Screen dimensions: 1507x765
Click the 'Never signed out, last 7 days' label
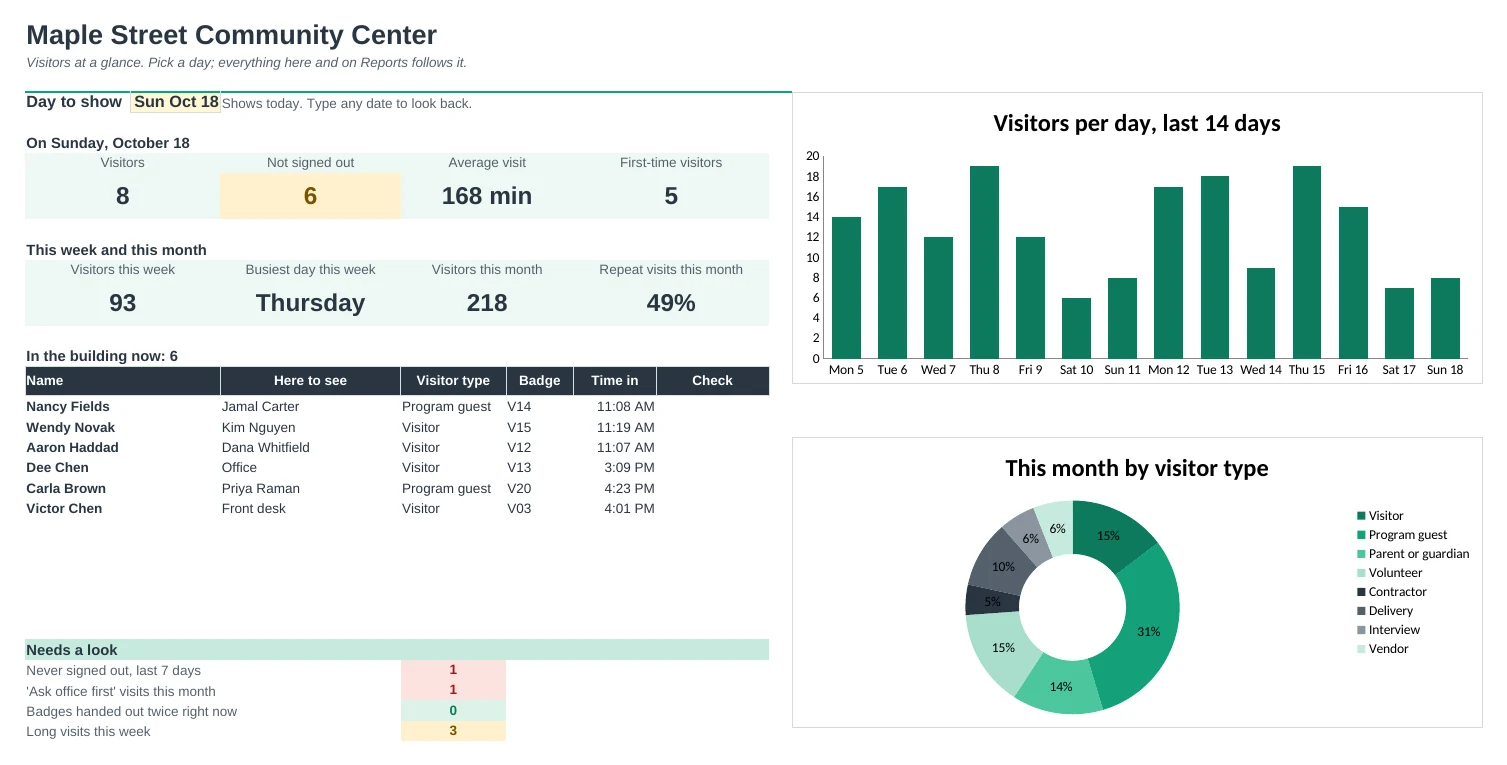tap(113, 670)
